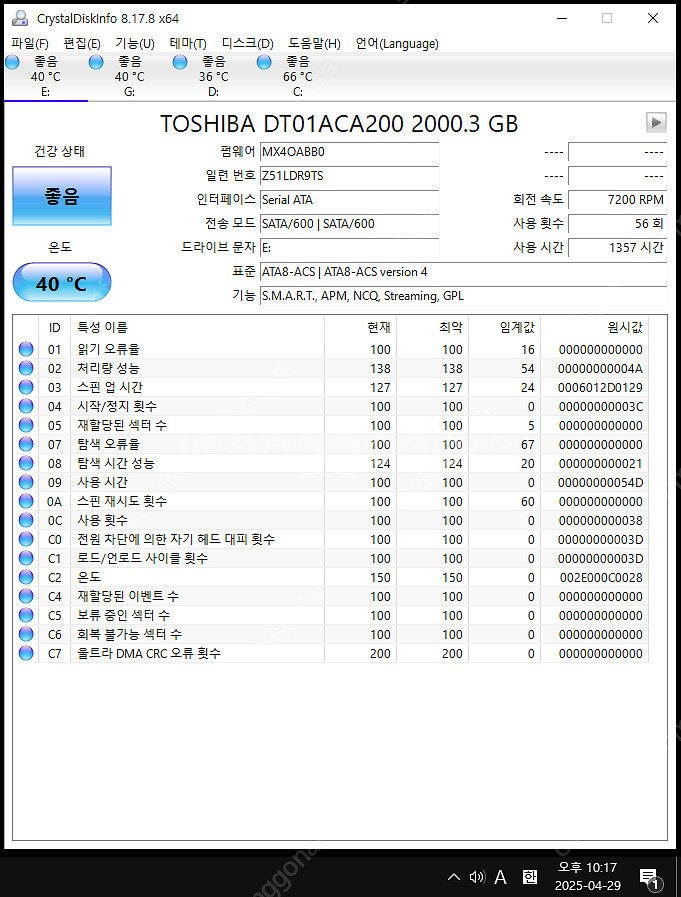Viewport: 681px width, 897px height.
Task: Click the 임계값 column header
Action: click(x=504, y=328)
